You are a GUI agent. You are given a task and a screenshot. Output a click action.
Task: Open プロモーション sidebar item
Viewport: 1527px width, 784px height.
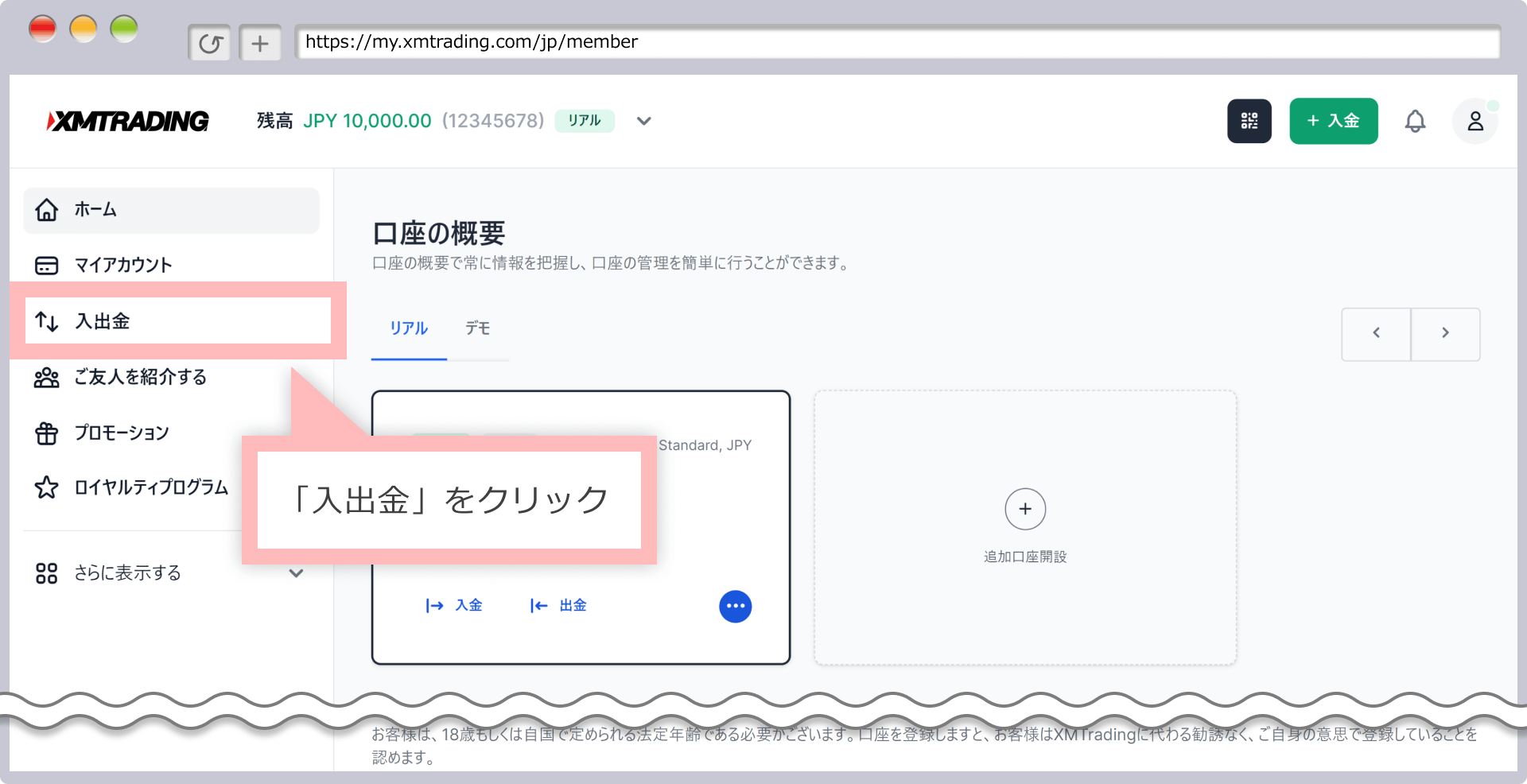(x=171, y=433)
